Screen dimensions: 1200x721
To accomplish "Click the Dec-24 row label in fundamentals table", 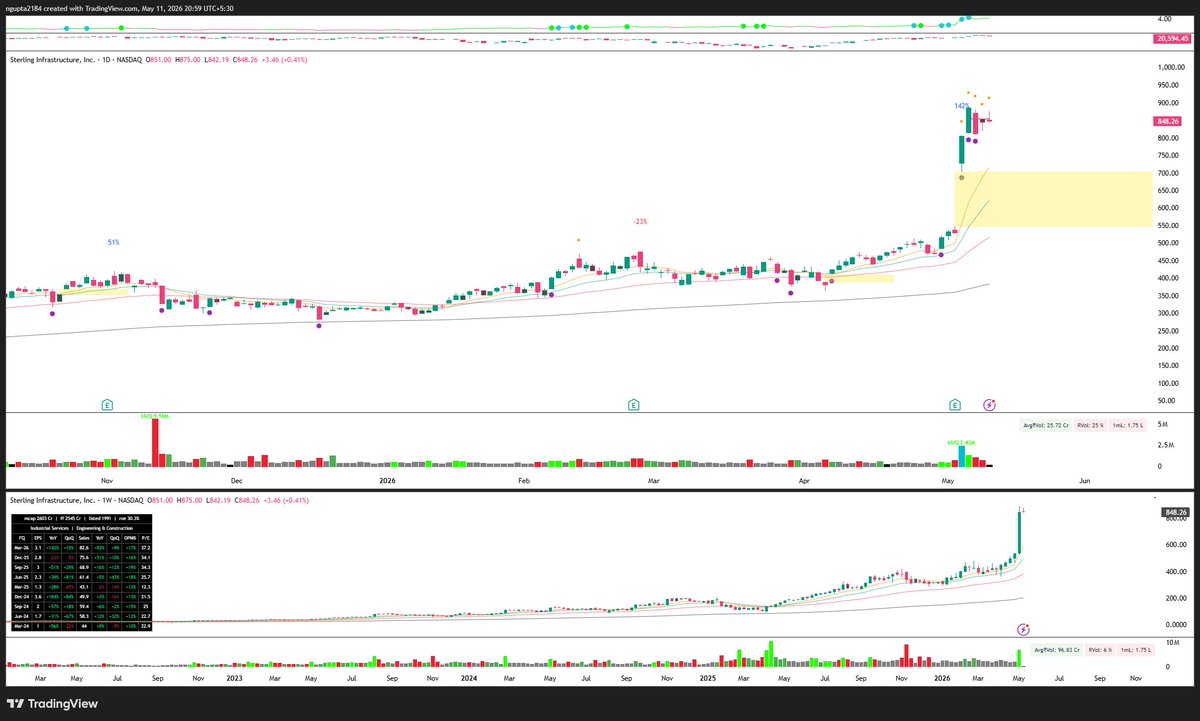I will (22, 597).
